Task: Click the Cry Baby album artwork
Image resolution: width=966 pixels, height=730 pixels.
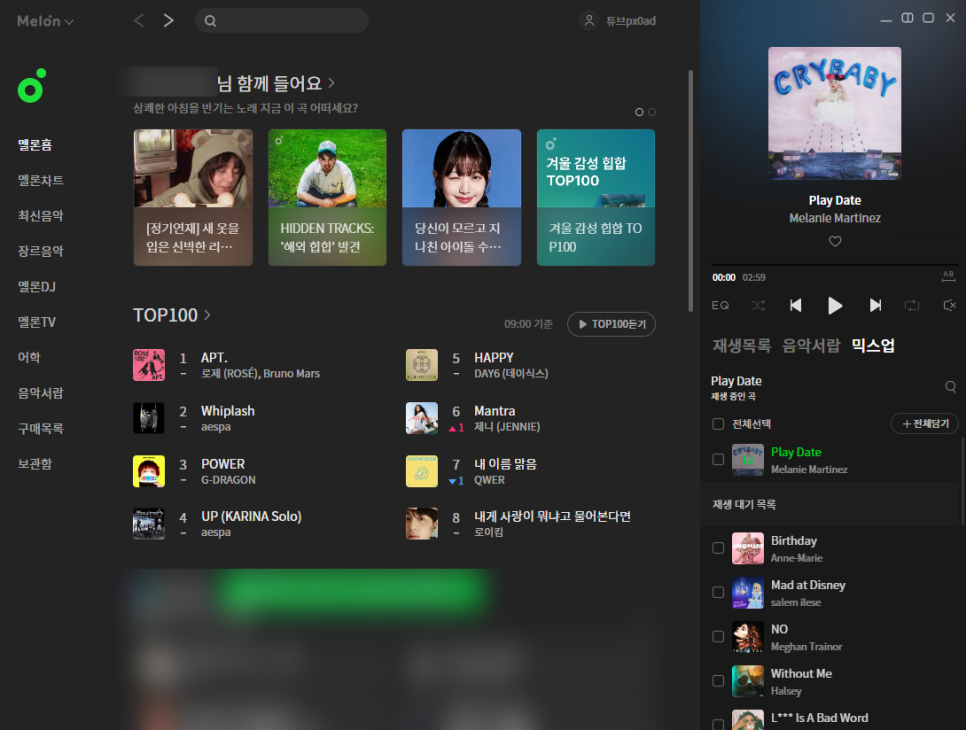Action: (x=835, y=113)
